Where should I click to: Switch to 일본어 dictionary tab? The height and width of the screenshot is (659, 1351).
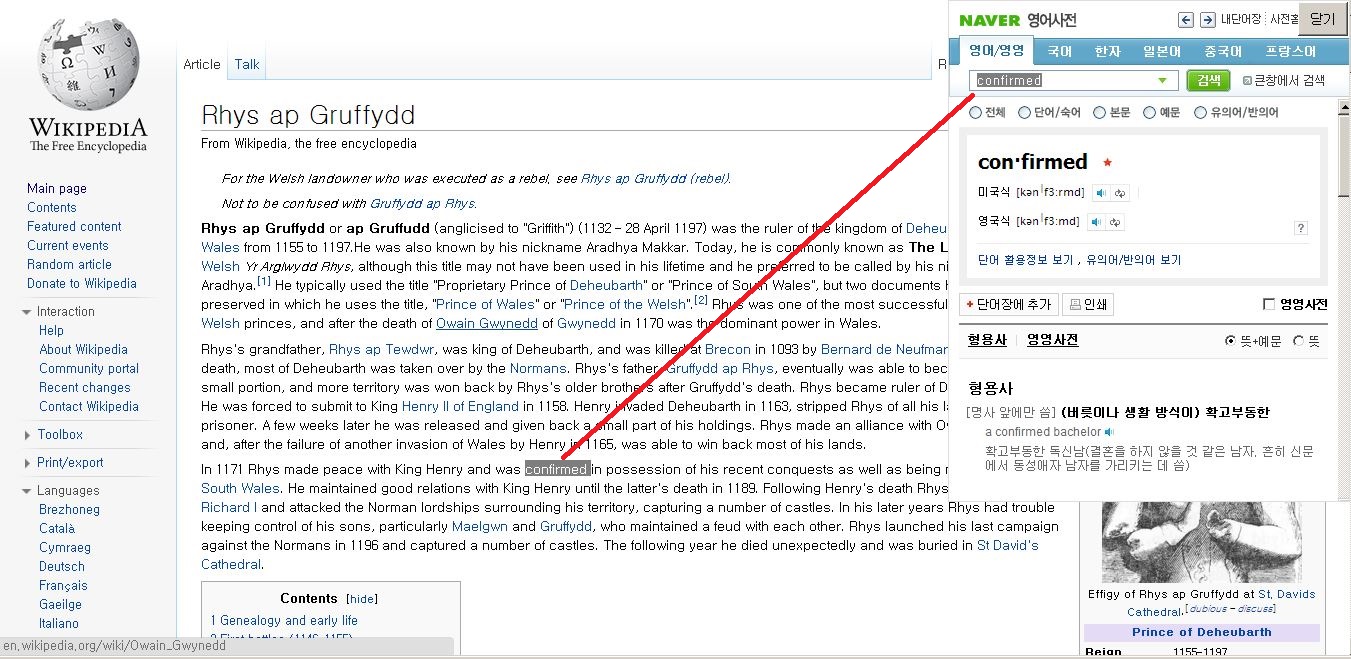click(x=1162, y=51)
